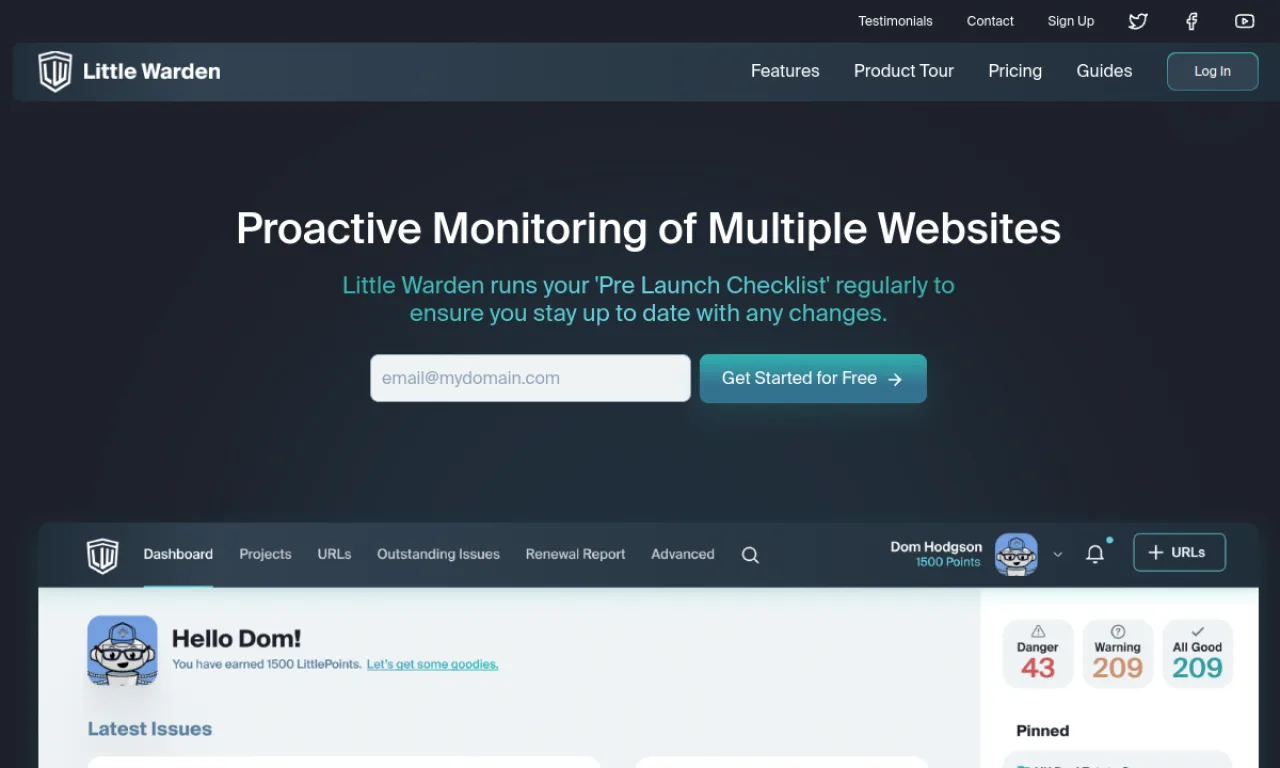Open the Danger 43 status card
Image resolution: width=1280 pixels, height=768 pixels.
pos(1038,654)
